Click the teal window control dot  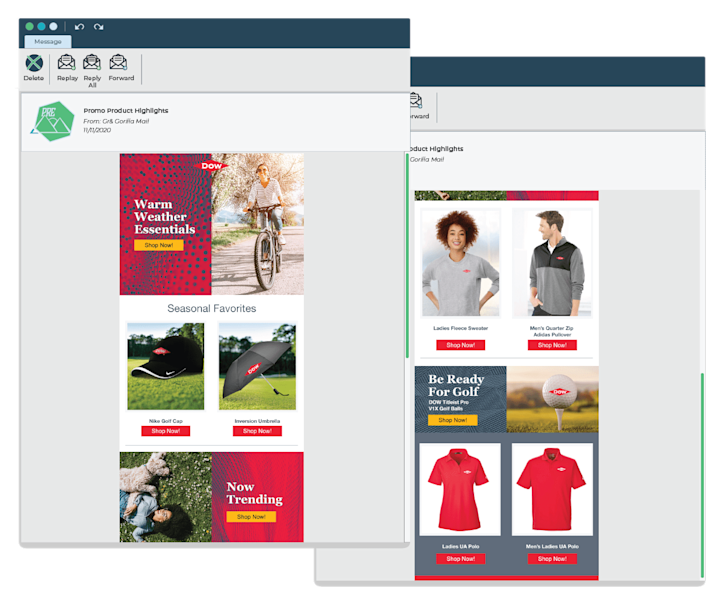click(41, 27)
